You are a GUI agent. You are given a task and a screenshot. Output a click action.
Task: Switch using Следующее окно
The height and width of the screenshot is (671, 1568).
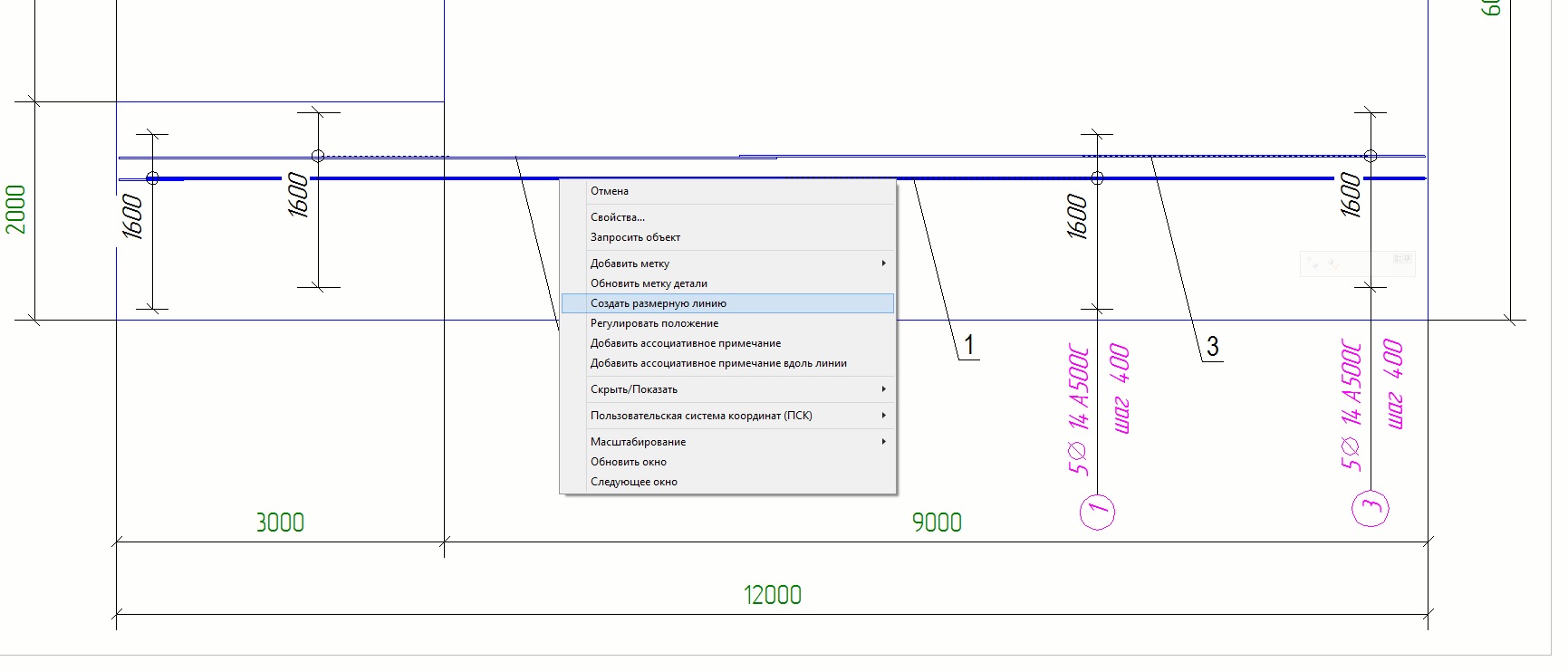click(x=634, y=482)
